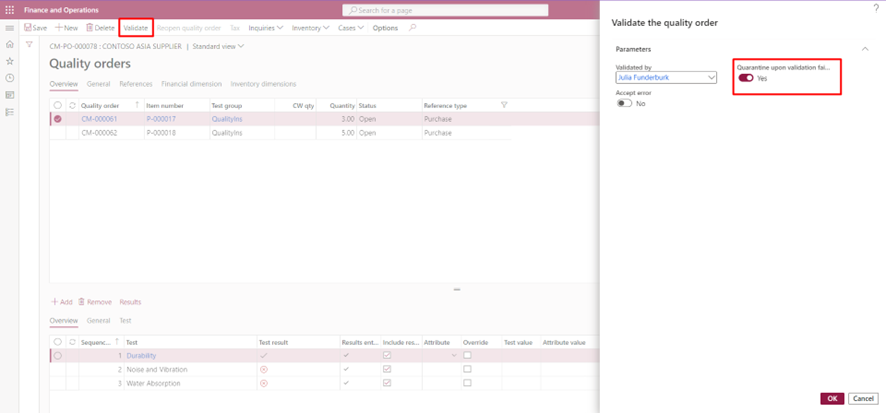Switch to the References tab
Viewport: 886px width, 413px height.
(136, 84)
